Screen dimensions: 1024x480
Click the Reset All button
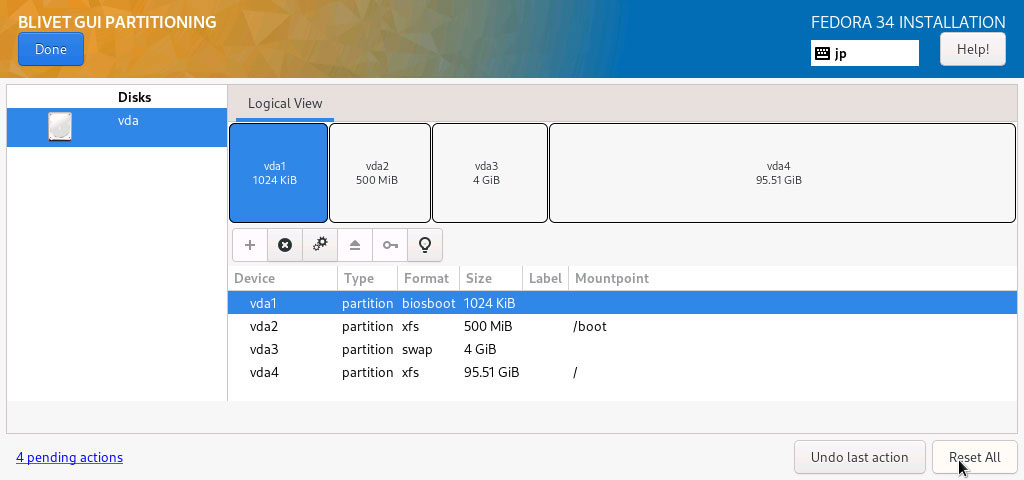pyautogui.click(x=974, y=457)
